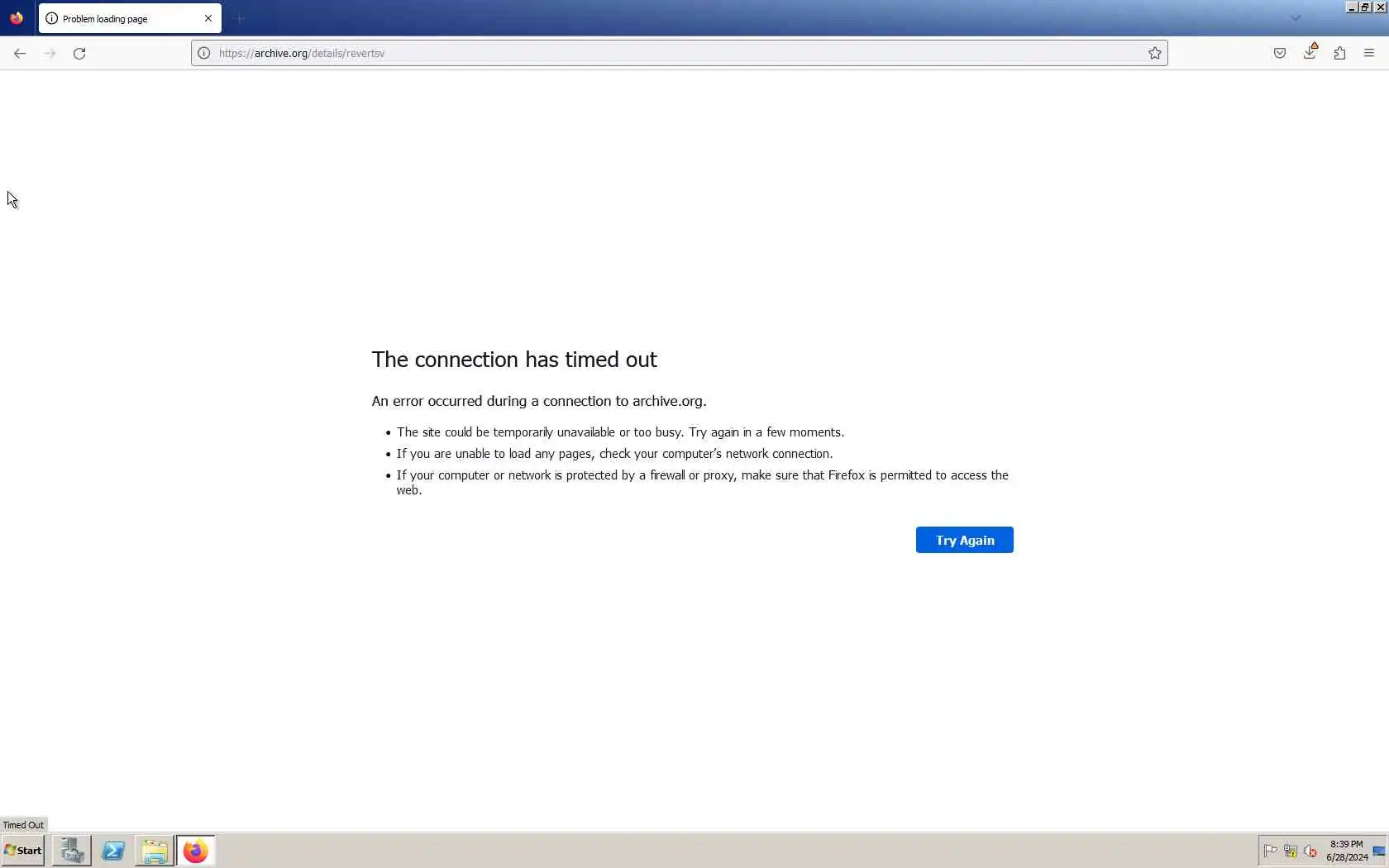The width and height of the screenshot is (1389, 868).
Task: Close the Problem loading page tab
Action: pos(208,18)
